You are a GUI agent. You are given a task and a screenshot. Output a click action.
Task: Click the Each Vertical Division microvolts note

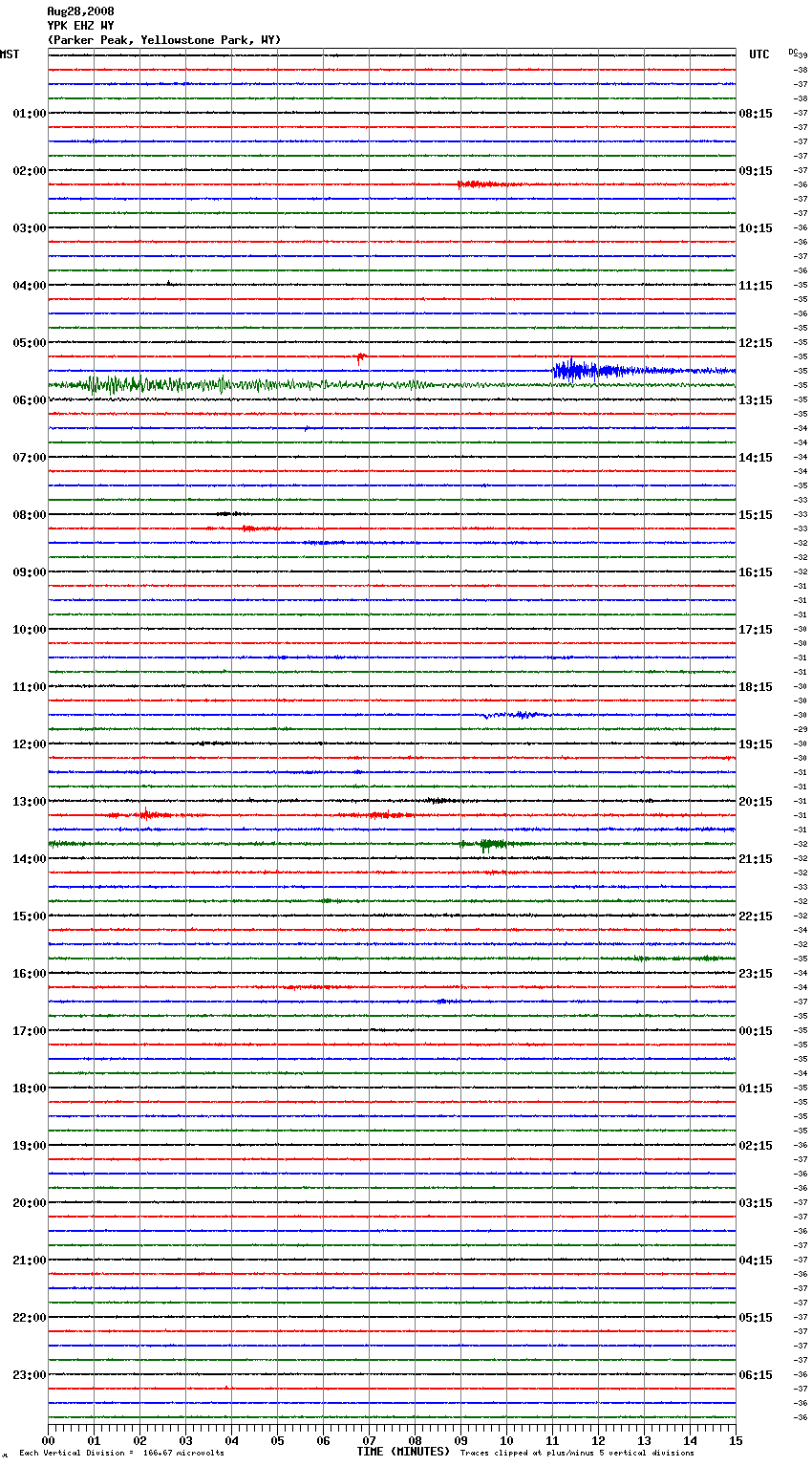click(121, 1454)
